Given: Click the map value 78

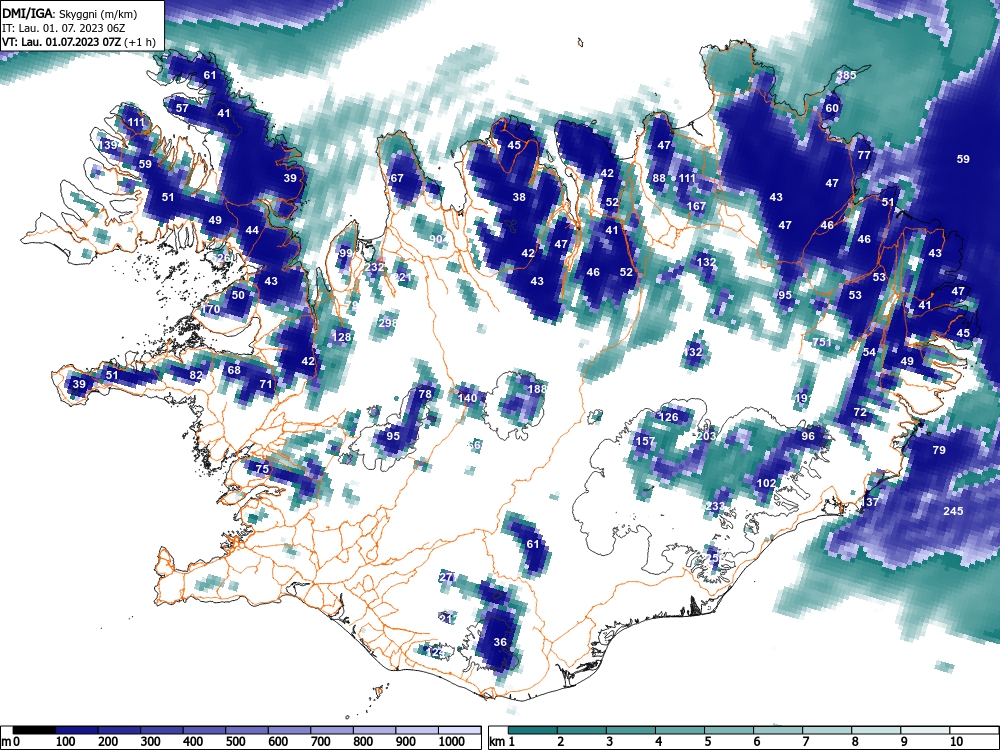Looking at the screenshot, I should [425, 393].
